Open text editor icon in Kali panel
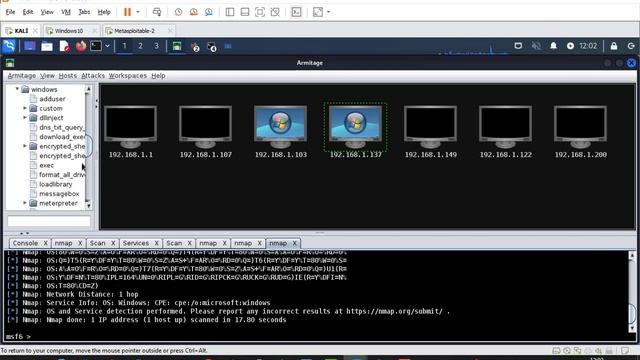640x360 pixels. 64,46
